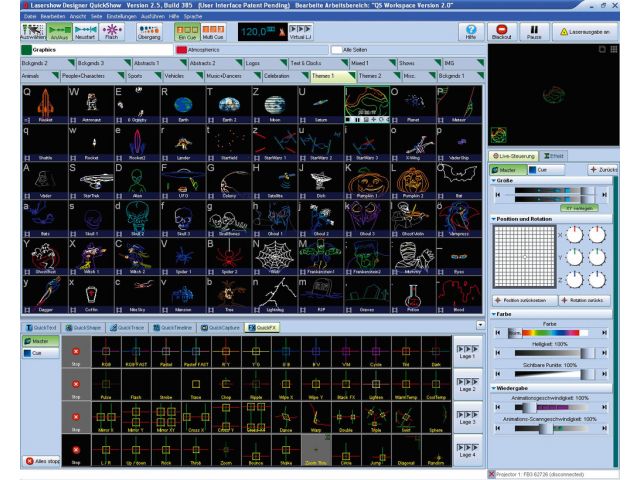Open the QuickCapture tab
The height and width of the screenshot is (480, 640).
coord(220,328)
